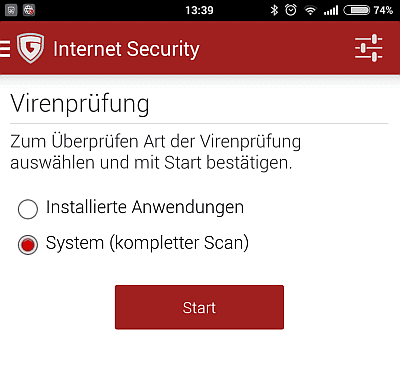Screen dimensions: 400x370
Task: Tap the Wi-Fi signal icon
Action: (x=310, y=11)
